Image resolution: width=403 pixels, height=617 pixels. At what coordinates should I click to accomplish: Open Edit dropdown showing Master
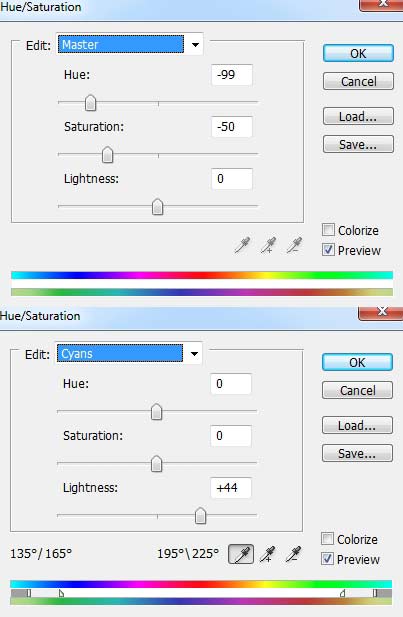[x=130, y=44]
